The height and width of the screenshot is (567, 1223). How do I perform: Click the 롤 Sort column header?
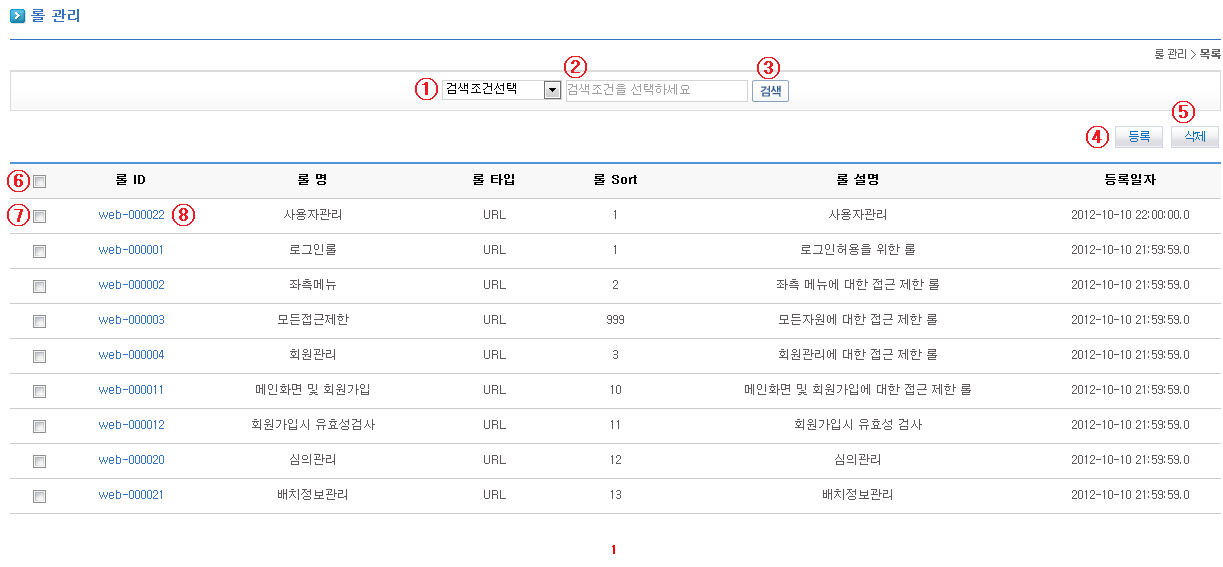(x=614, y=180)
